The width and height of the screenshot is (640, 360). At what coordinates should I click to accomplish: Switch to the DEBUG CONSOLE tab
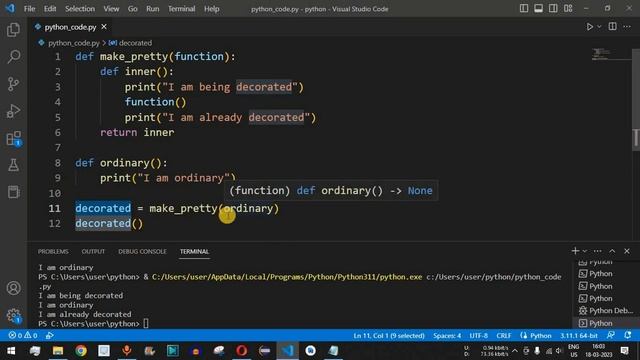[x=142, y=251]
